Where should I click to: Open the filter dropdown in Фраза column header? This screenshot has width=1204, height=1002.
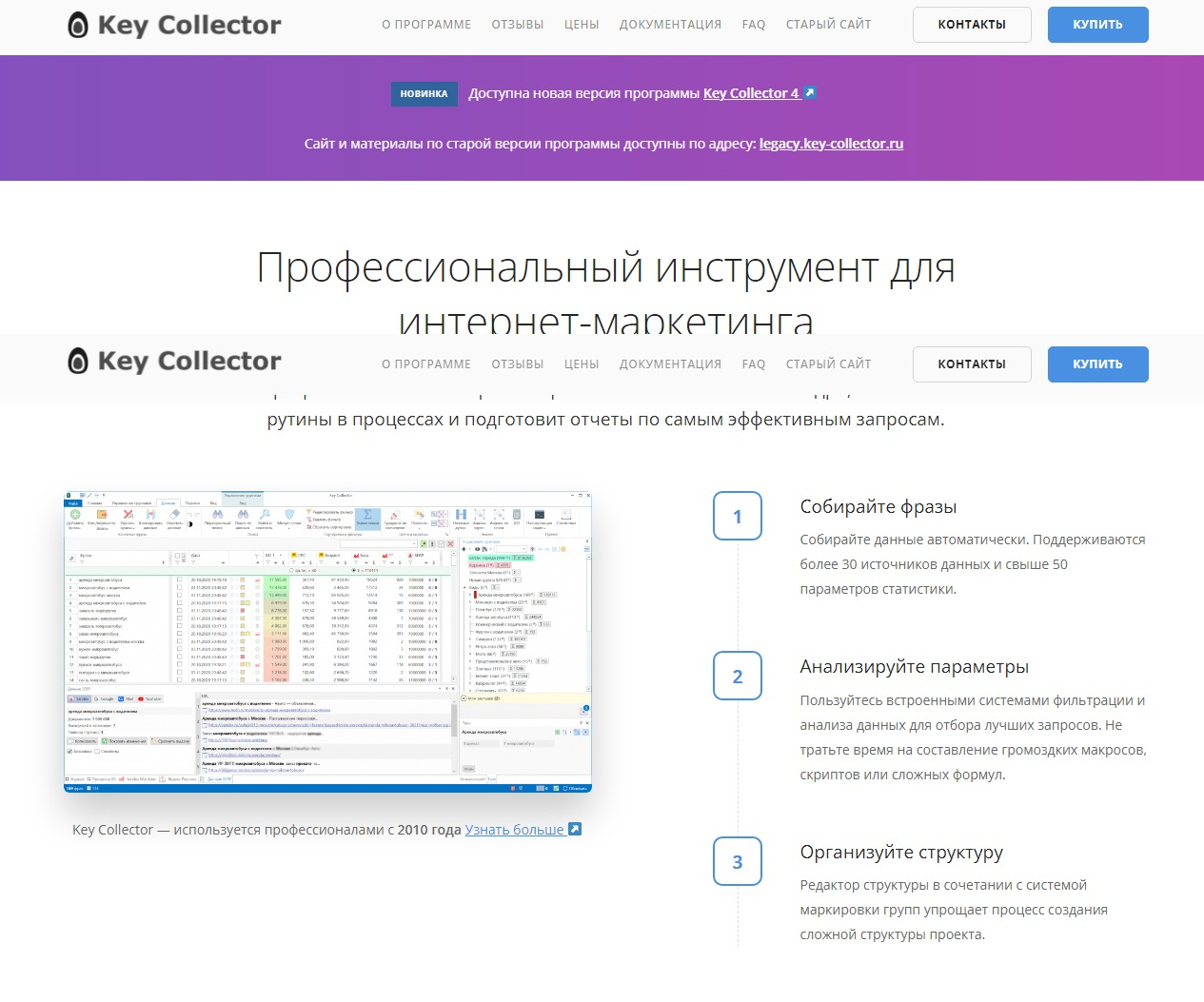[x=82, y=561]
